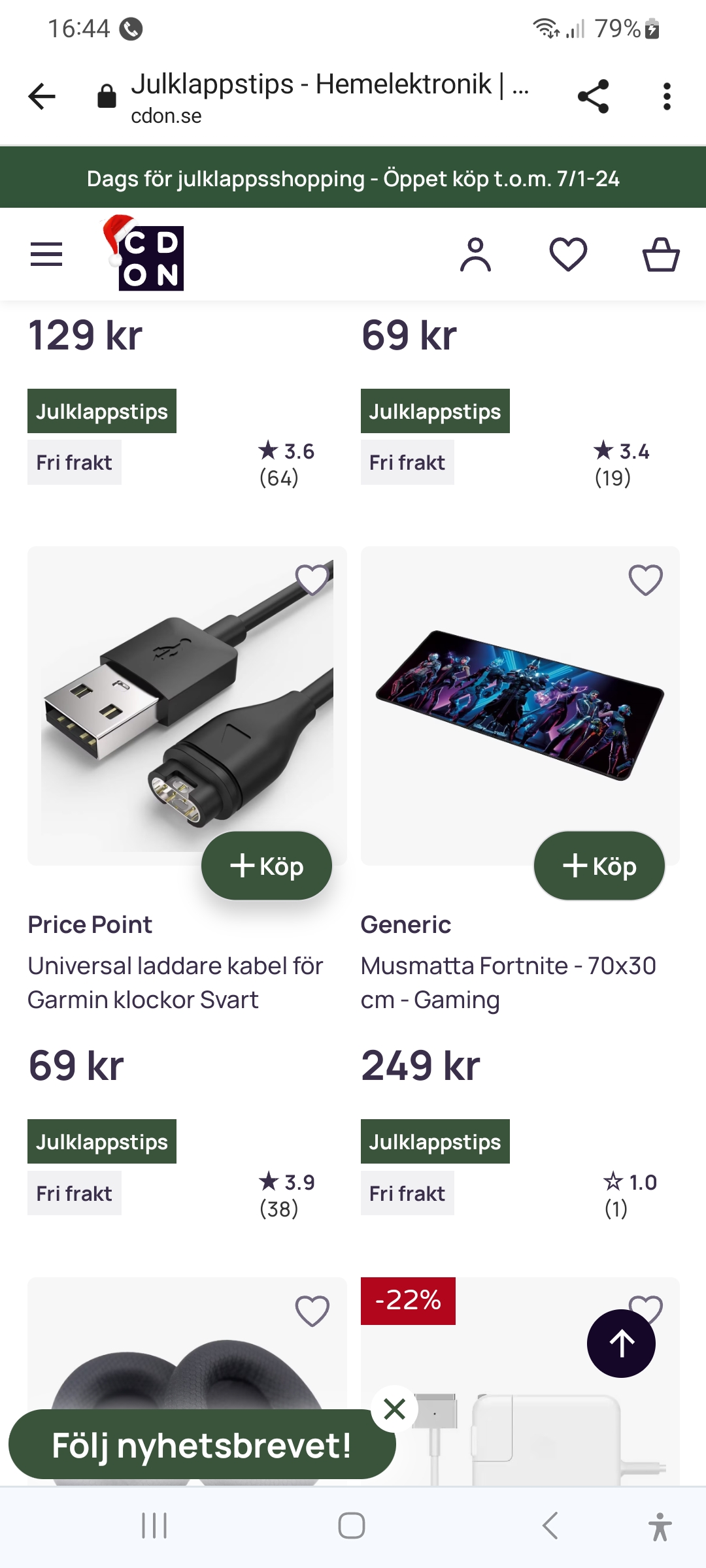Tap the green julklappsshopping promo banner
706x1568 pixels.
click(x=353, y=178)
